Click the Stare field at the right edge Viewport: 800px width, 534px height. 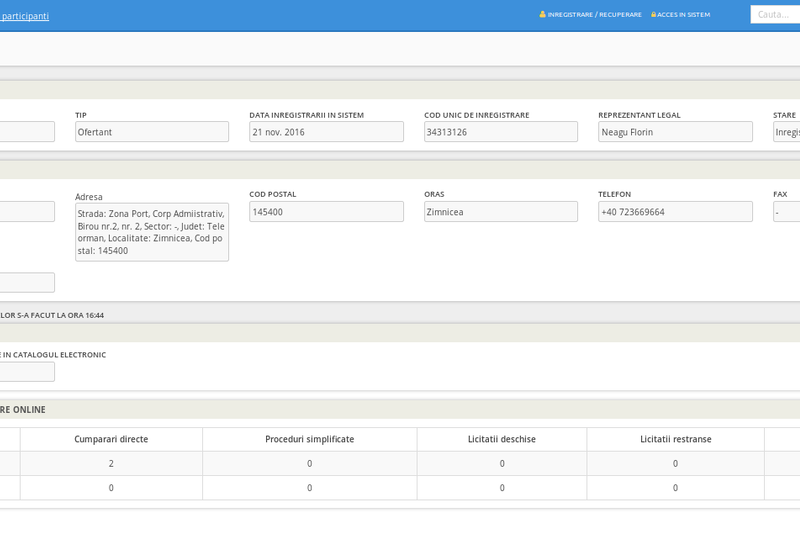click(786, 132)
